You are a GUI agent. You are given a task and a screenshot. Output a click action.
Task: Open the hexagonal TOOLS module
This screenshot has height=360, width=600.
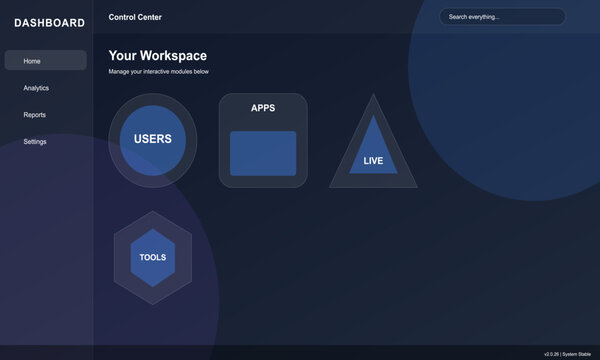(153, 258)
